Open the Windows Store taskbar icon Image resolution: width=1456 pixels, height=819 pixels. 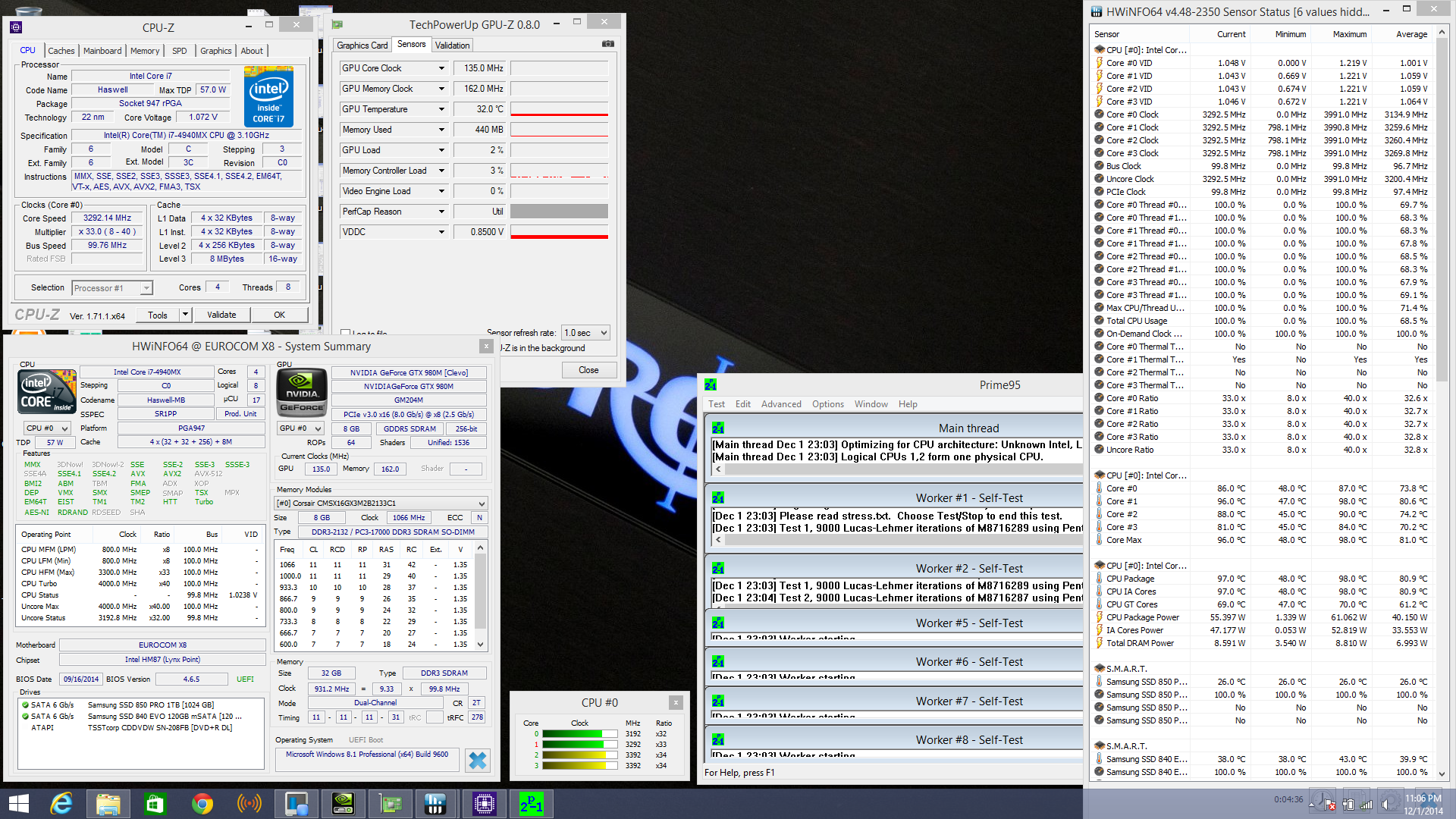(155, 803)
